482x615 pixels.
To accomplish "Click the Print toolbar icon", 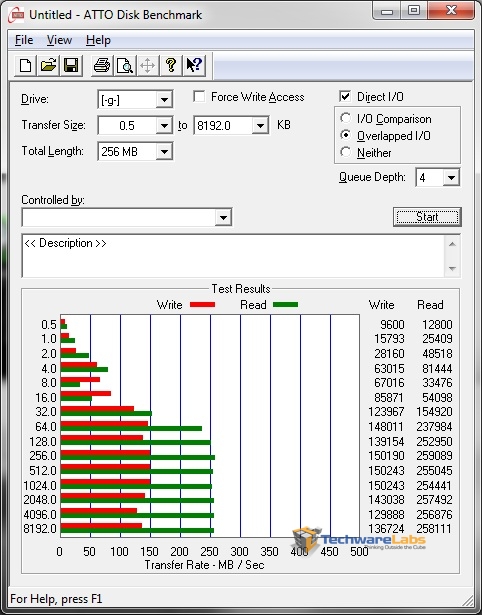I will (102, 65).
